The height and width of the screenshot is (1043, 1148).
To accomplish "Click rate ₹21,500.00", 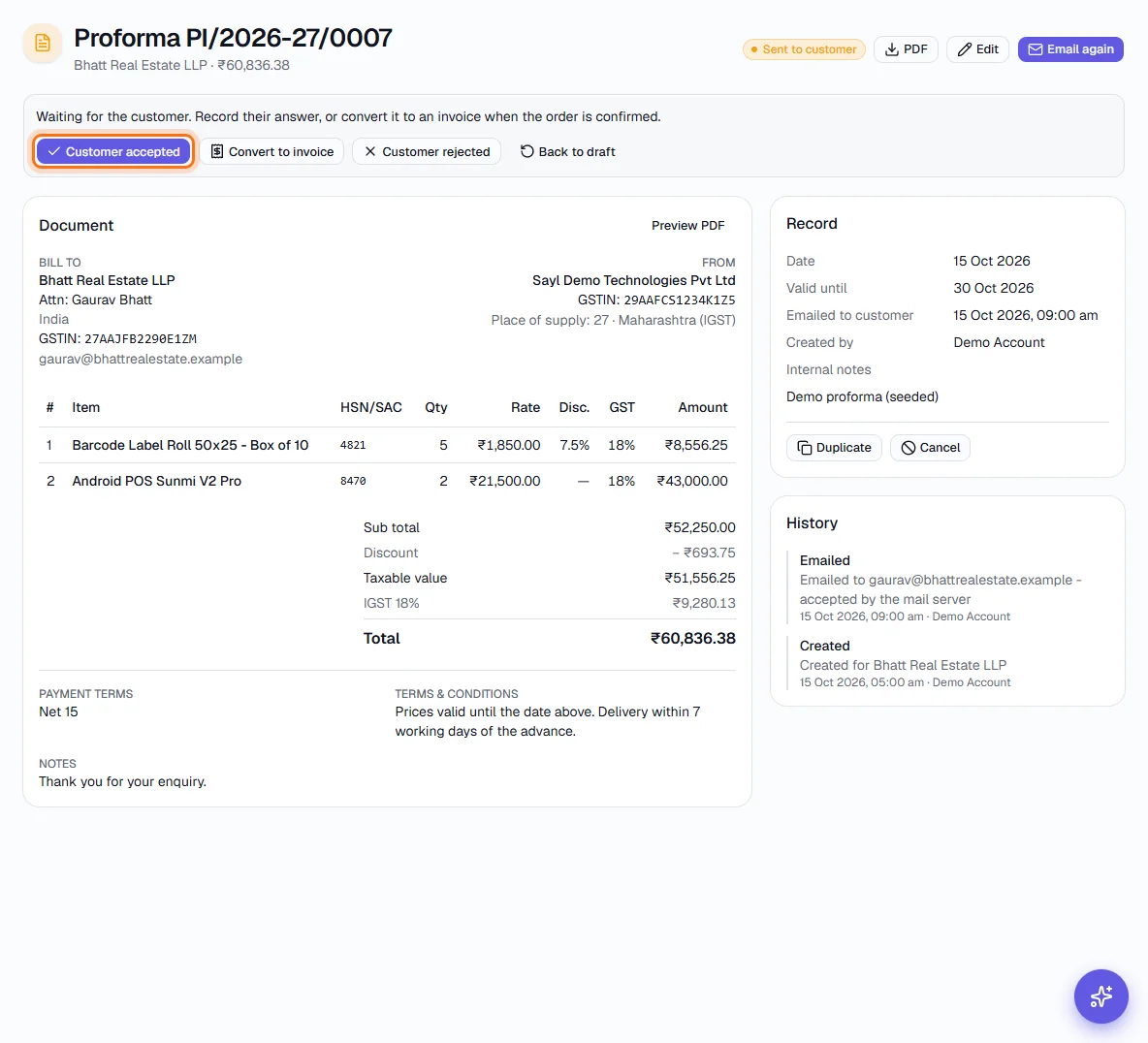I will coord(504,481).
